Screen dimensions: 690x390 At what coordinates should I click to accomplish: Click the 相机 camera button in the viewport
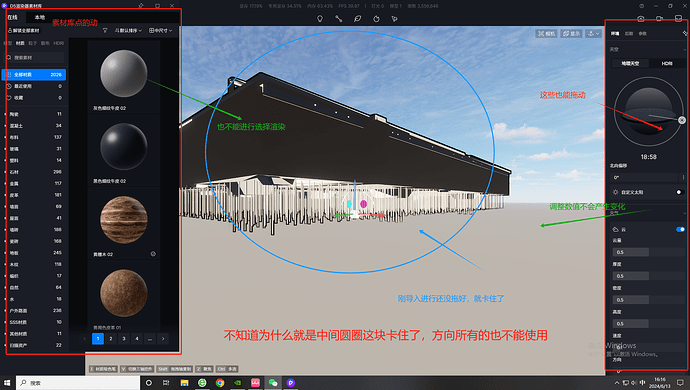pyautogui.click(x=546, y=33)
